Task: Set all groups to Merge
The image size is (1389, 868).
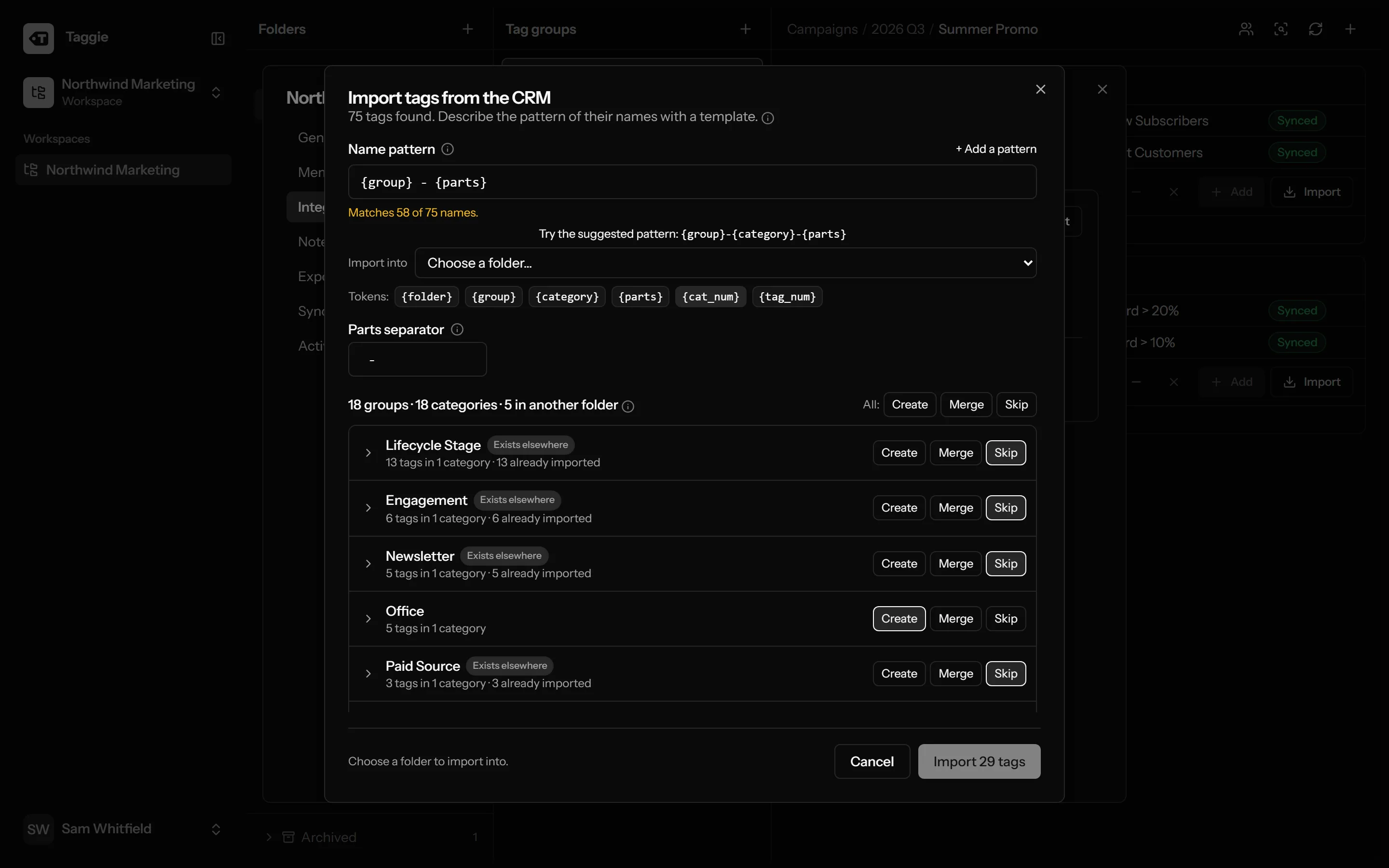Action: (967, 405)
